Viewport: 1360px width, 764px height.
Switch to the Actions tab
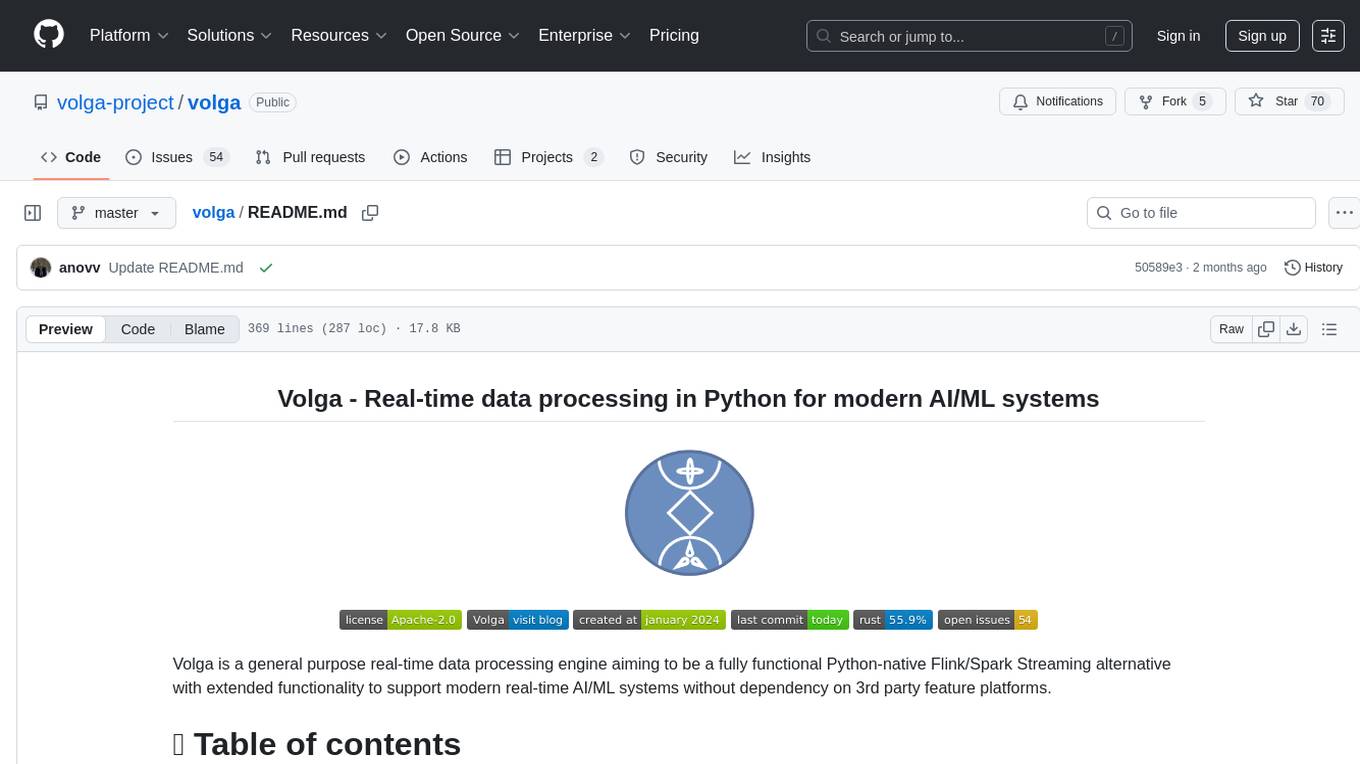pos(430,157)
